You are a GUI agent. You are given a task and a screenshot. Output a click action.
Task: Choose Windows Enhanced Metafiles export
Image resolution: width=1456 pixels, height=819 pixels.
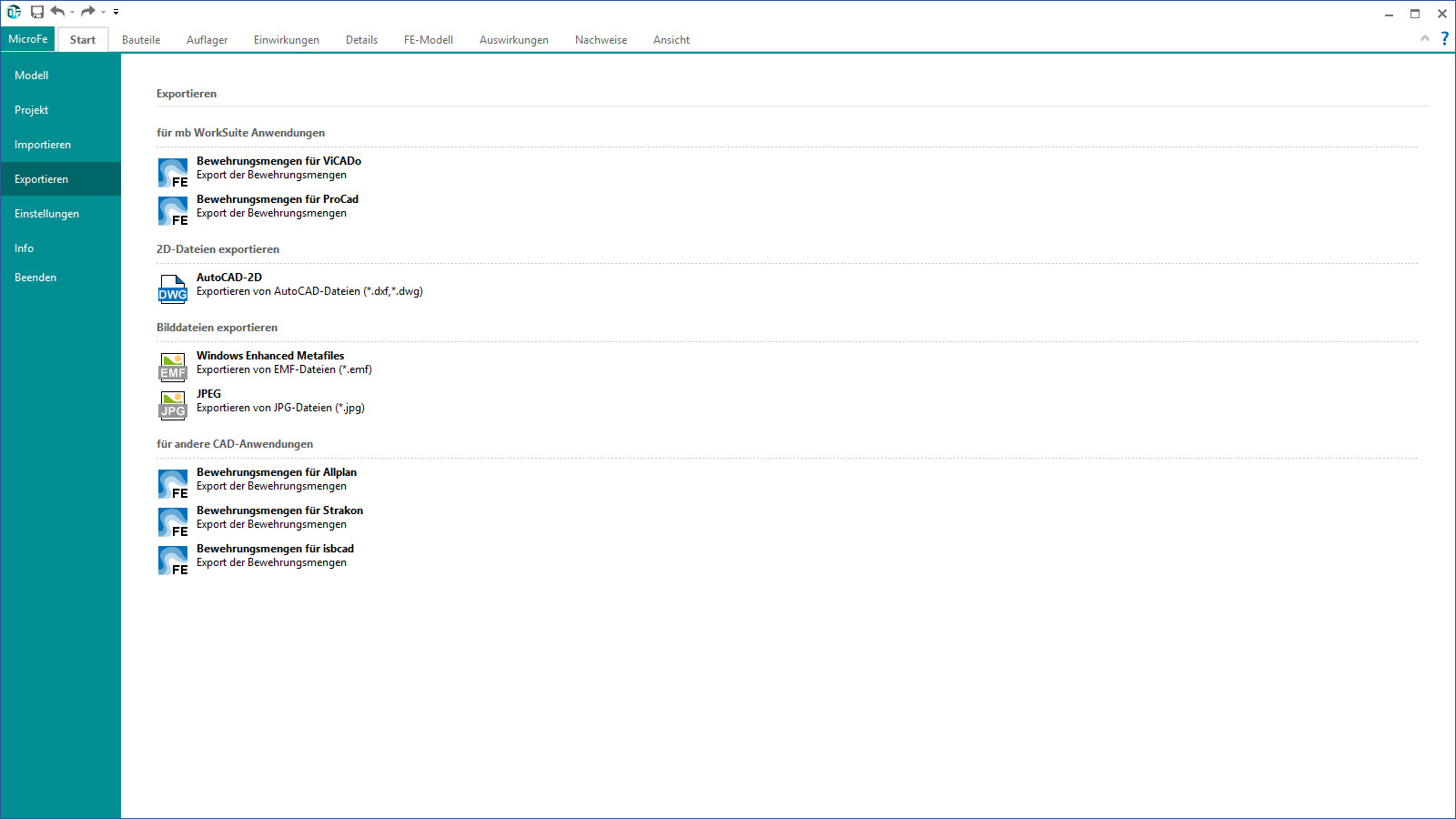270,356
